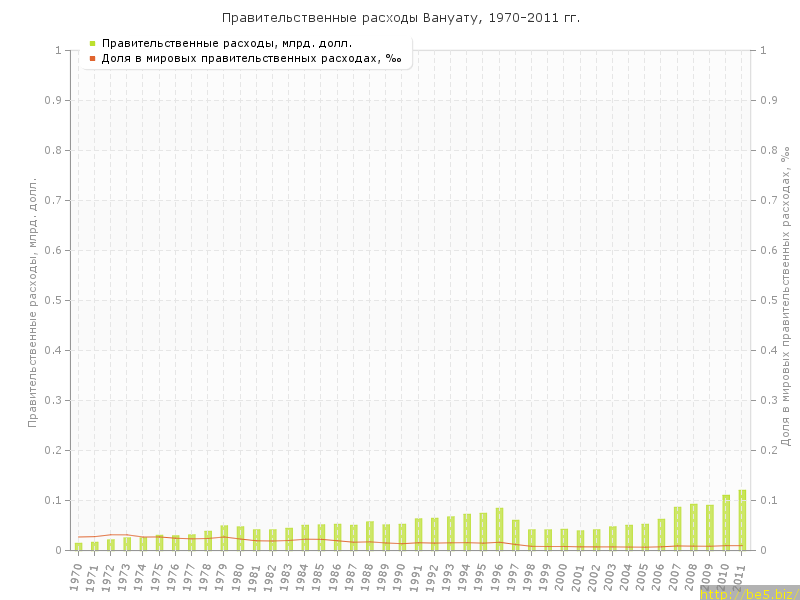Click the green bar for 2010

pos(726,523)
